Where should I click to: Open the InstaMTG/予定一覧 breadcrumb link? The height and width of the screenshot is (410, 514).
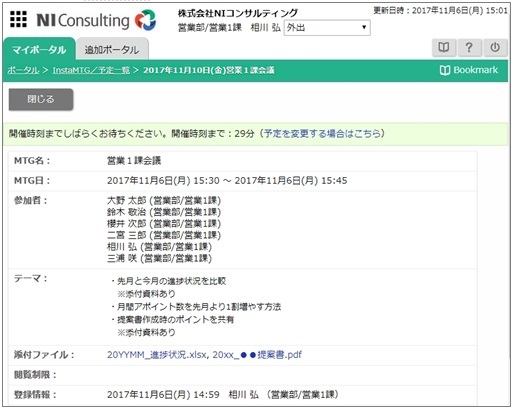pos(91,70)
